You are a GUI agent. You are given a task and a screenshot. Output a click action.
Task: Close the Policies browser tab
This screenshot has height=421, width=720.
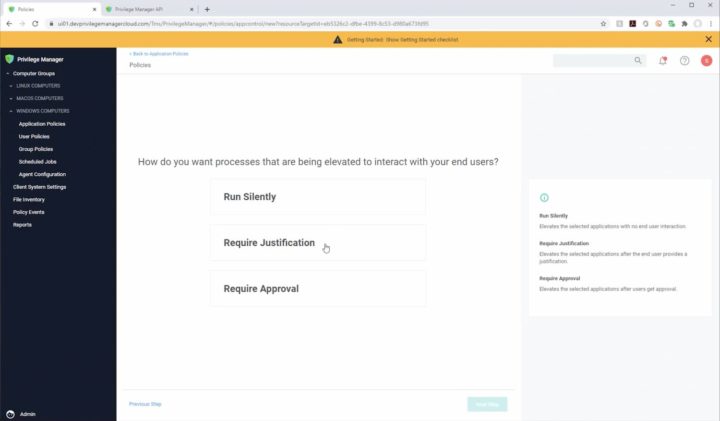pyautogui.click(x=95, y=9)
